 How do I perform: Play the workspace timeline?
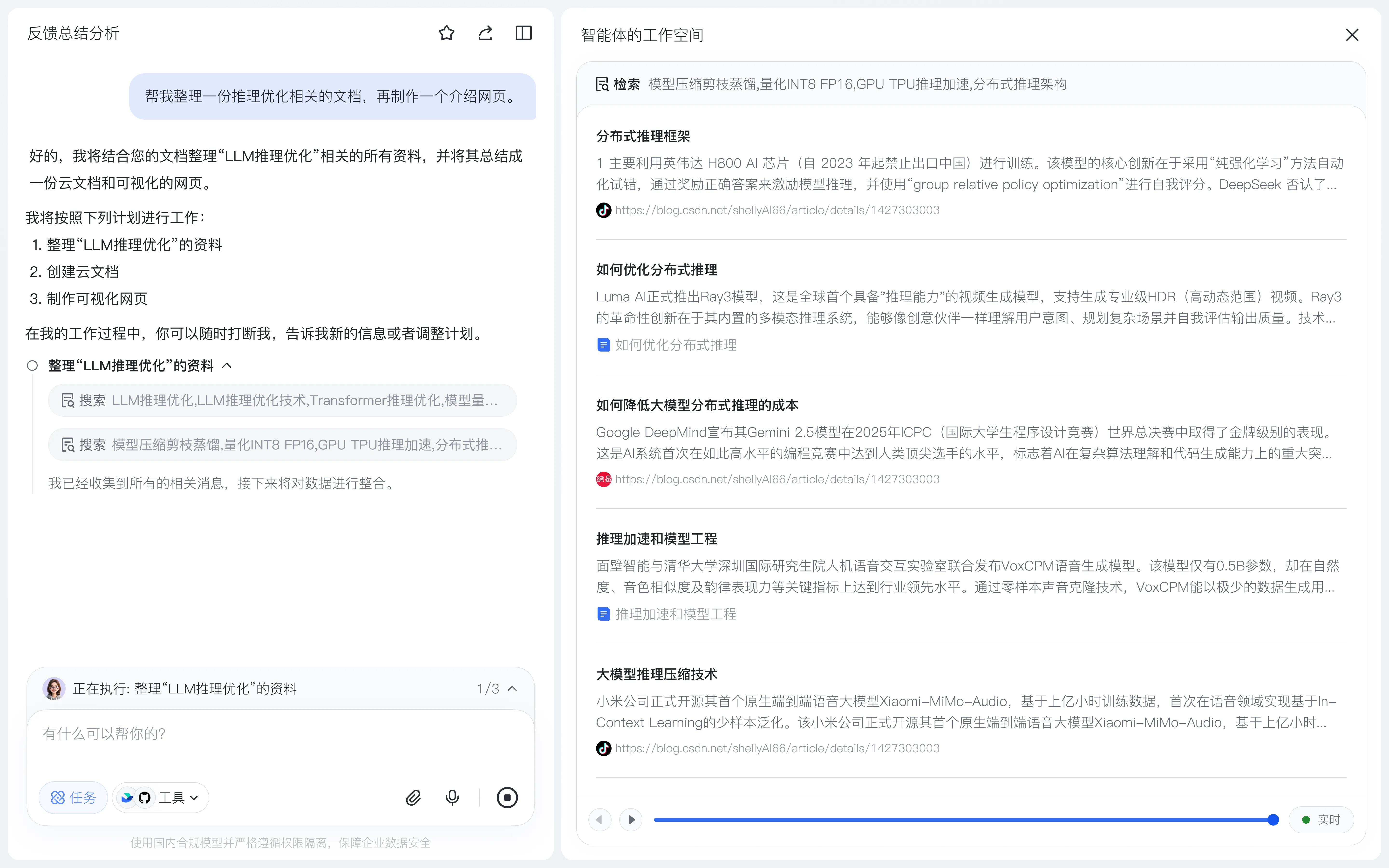coord(631,820)
